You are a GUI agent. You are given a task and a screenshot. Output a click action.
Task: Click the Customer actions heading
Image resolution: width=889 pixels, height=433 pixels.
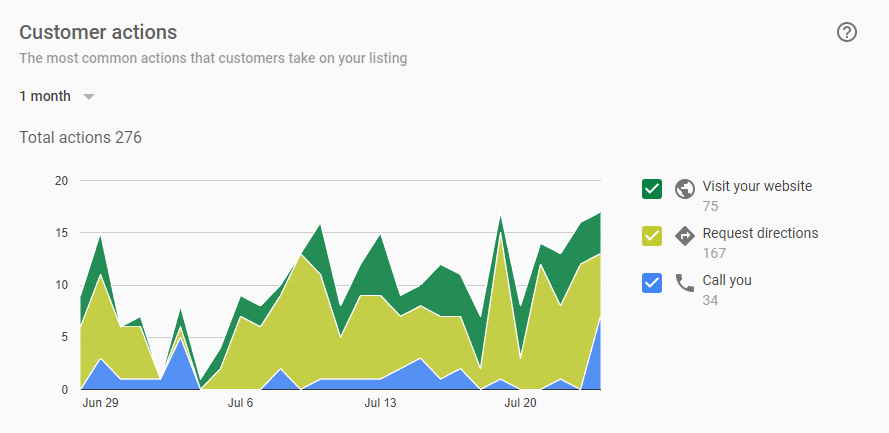tap(98, 33)
